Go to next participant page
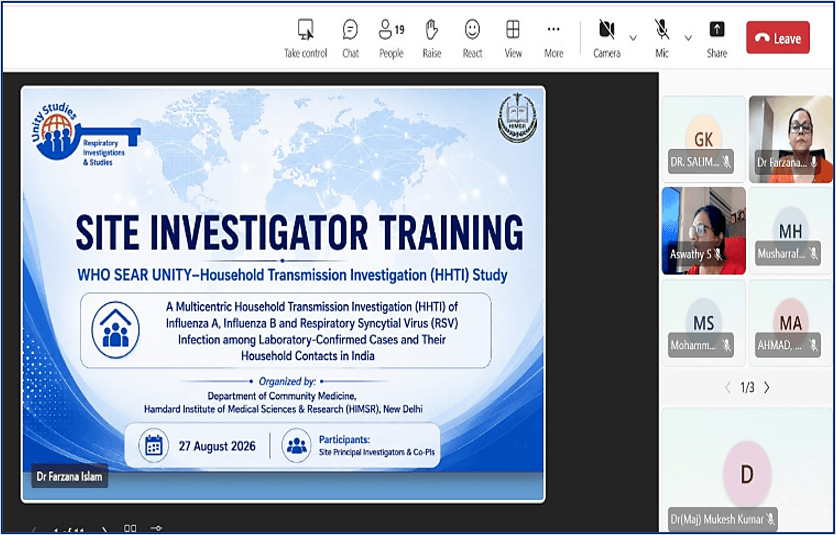Viewport: 836px width, 535px height. click(x=767, y=388)
